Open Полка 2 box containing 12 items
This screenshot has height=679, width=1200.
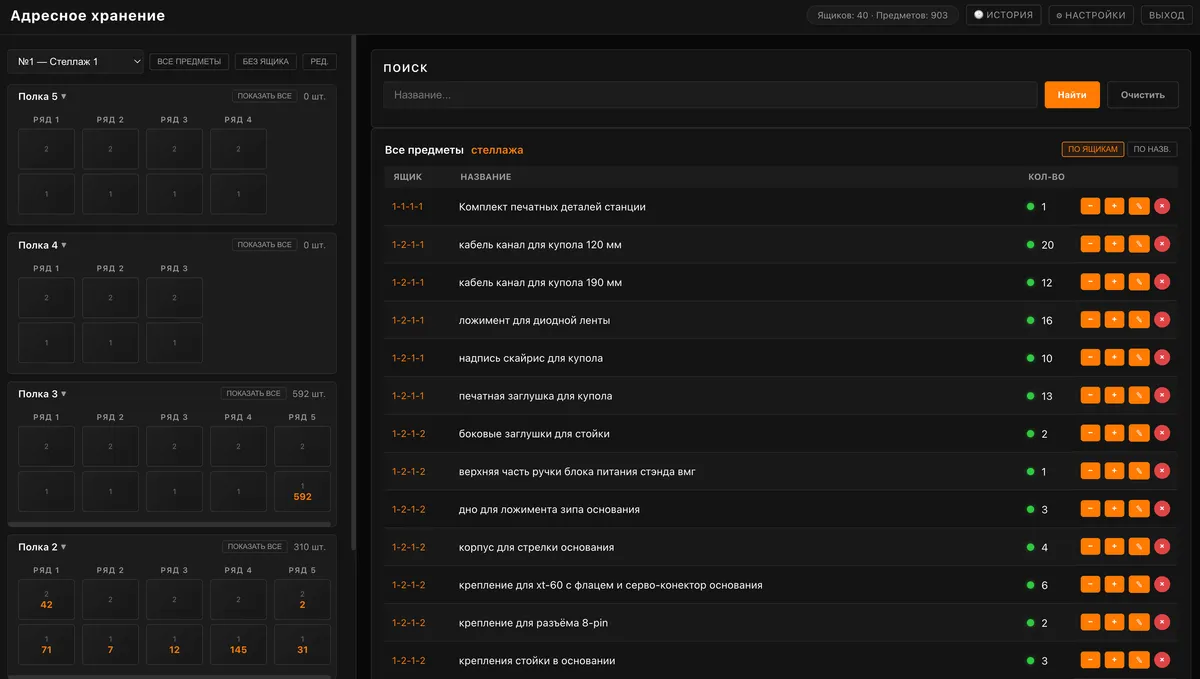[x=174, y=645]
